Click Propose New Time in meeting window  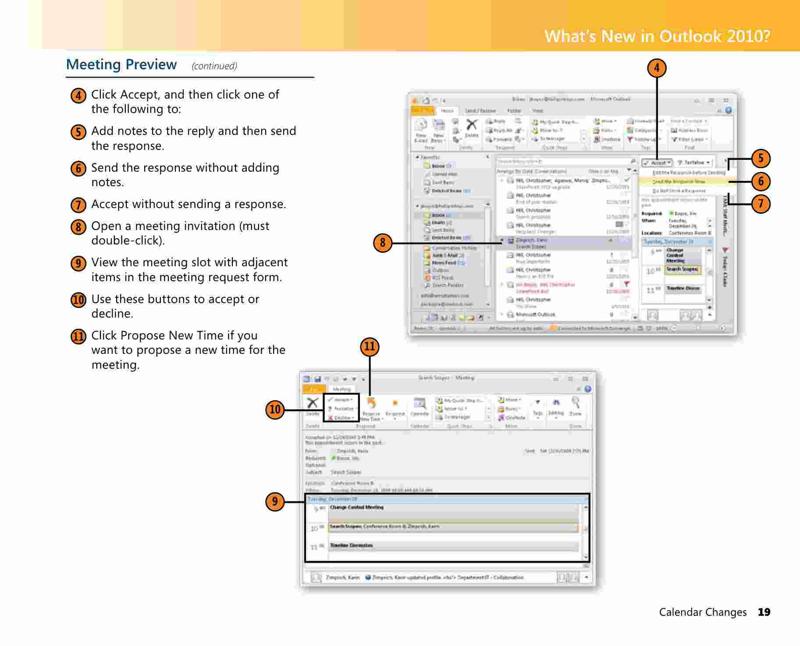pyautogui.click(x=371, y=409)
